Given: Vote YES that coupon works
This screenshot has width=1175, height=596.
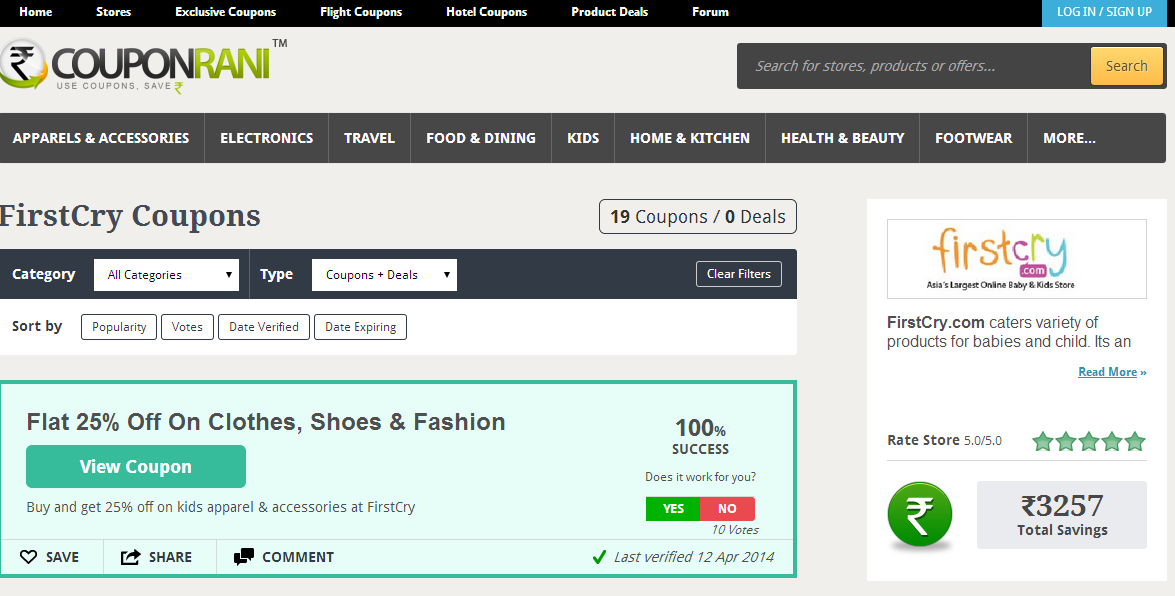Looking at the screenshot, I should [673, 509].
